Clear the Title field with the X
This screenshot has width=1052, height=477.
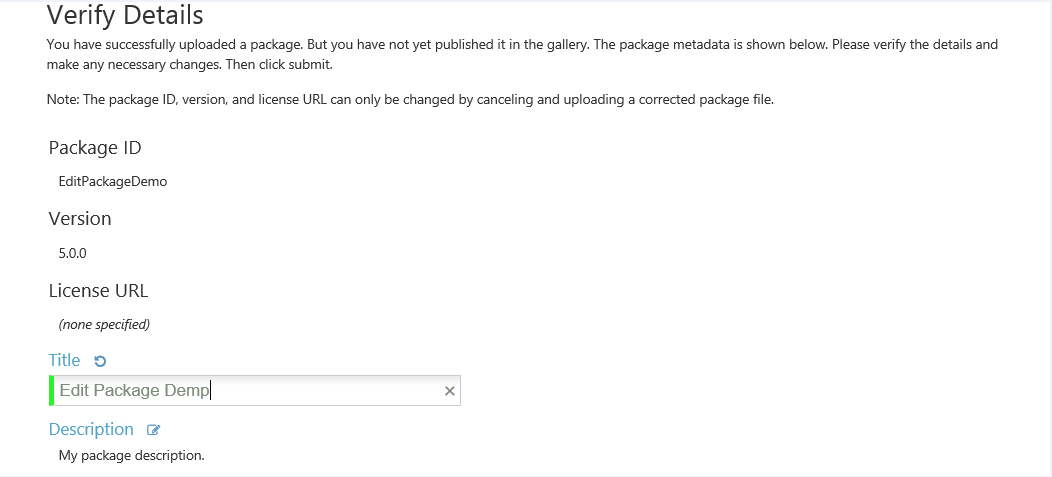450,391
